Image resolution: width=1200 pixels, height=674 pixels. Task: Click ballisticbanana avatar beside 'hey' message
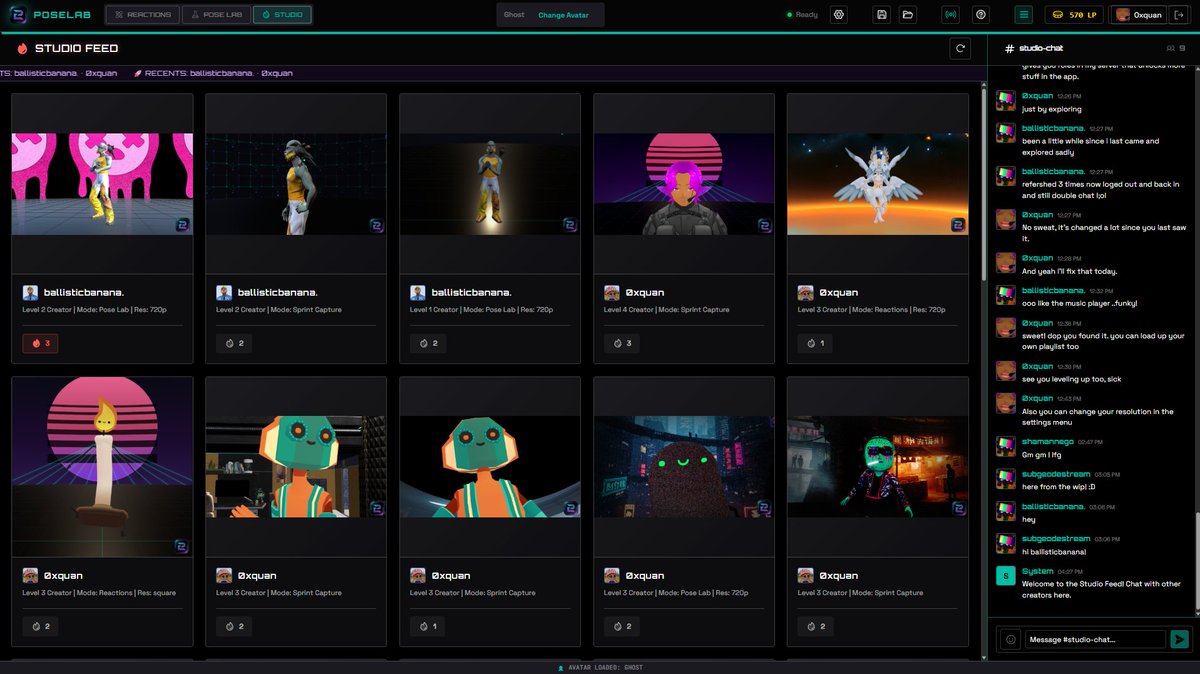[1005, 512]
